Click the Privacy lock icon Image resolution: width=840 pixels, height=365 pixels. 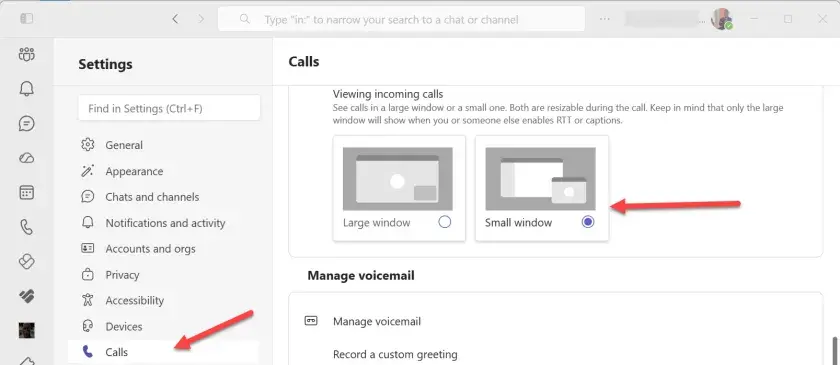(x=87, y=274)
